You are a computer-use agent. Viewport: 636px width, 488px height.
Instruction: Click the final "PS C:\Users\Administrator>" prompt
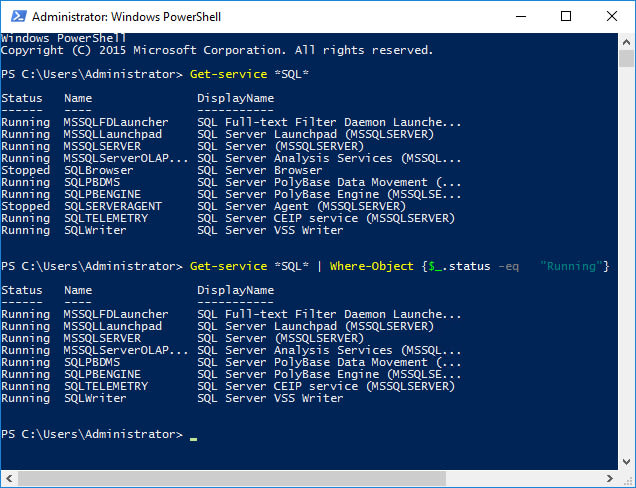92,434
